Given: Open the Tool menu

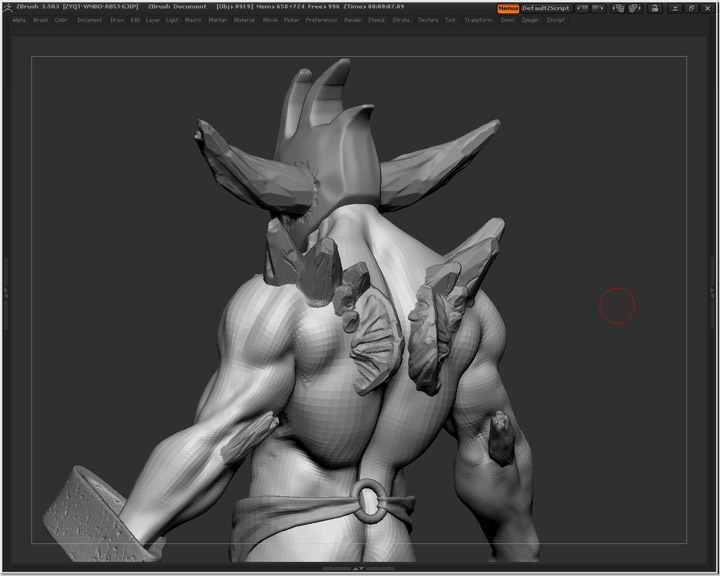Looking at the screenshot, I should click(450, 20).
